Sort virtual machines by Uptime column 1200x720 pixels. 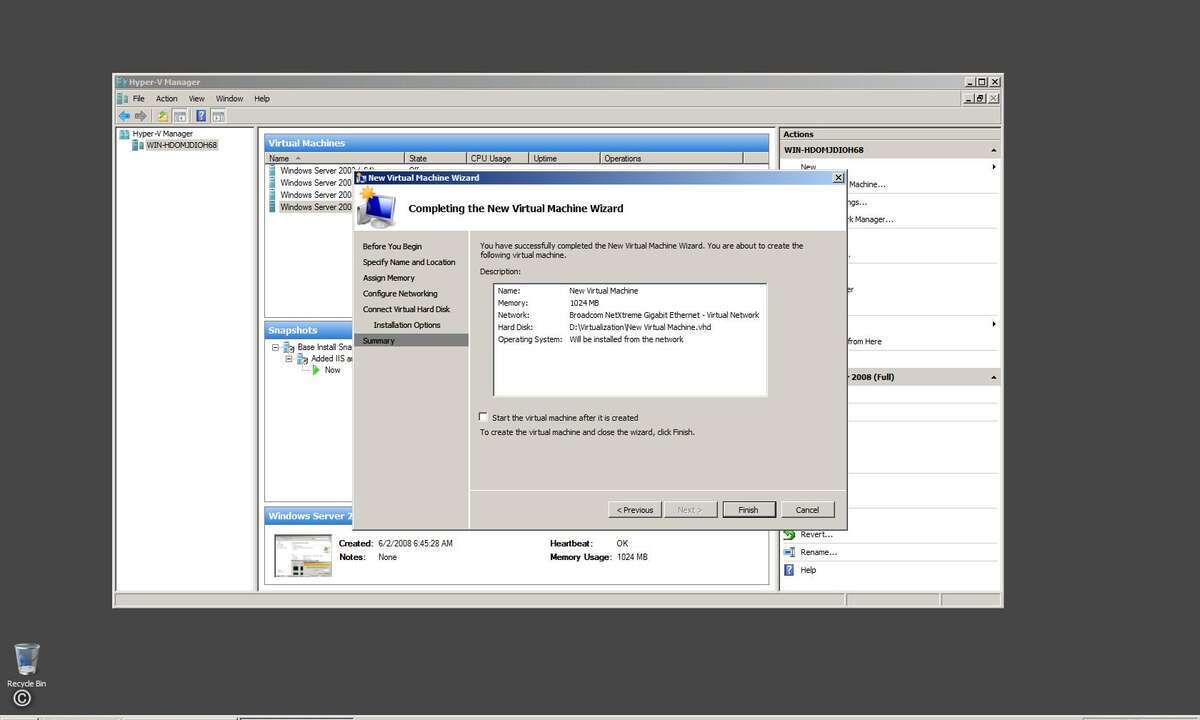coord(565,158)
